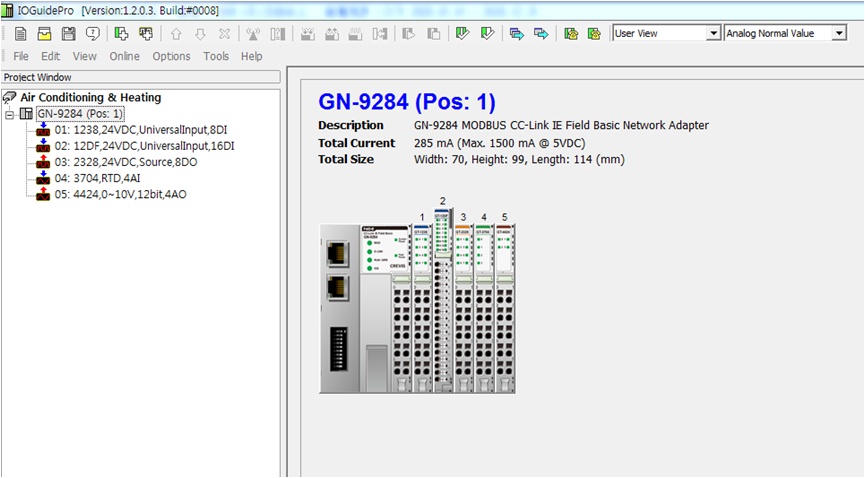Click the tall slot 2 module picture
865x478 pixels.
click(443, 300)
